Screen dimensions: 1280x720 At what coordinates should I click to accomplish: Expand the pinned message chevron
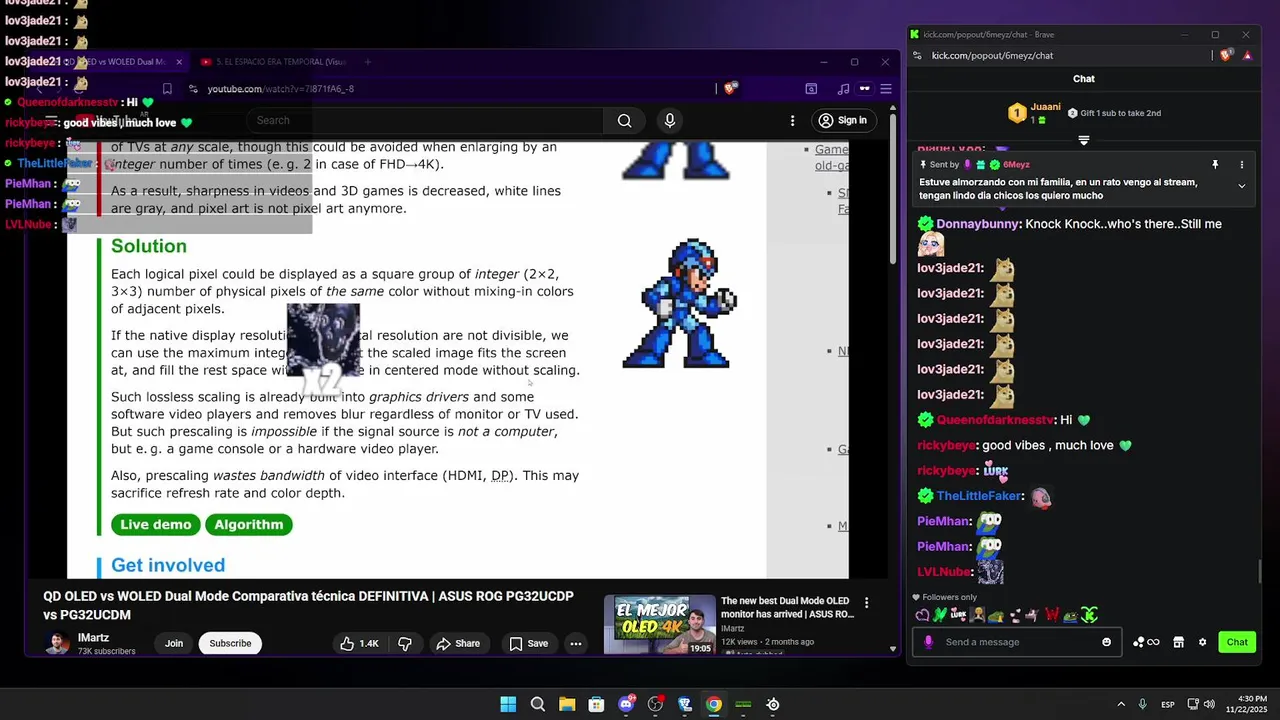pos(1242,186)
